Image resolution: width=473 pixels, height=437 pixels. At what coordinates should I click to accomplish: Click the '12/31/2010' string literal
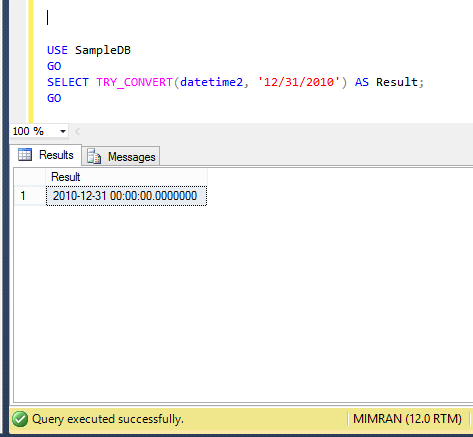(x=299, y=82)
